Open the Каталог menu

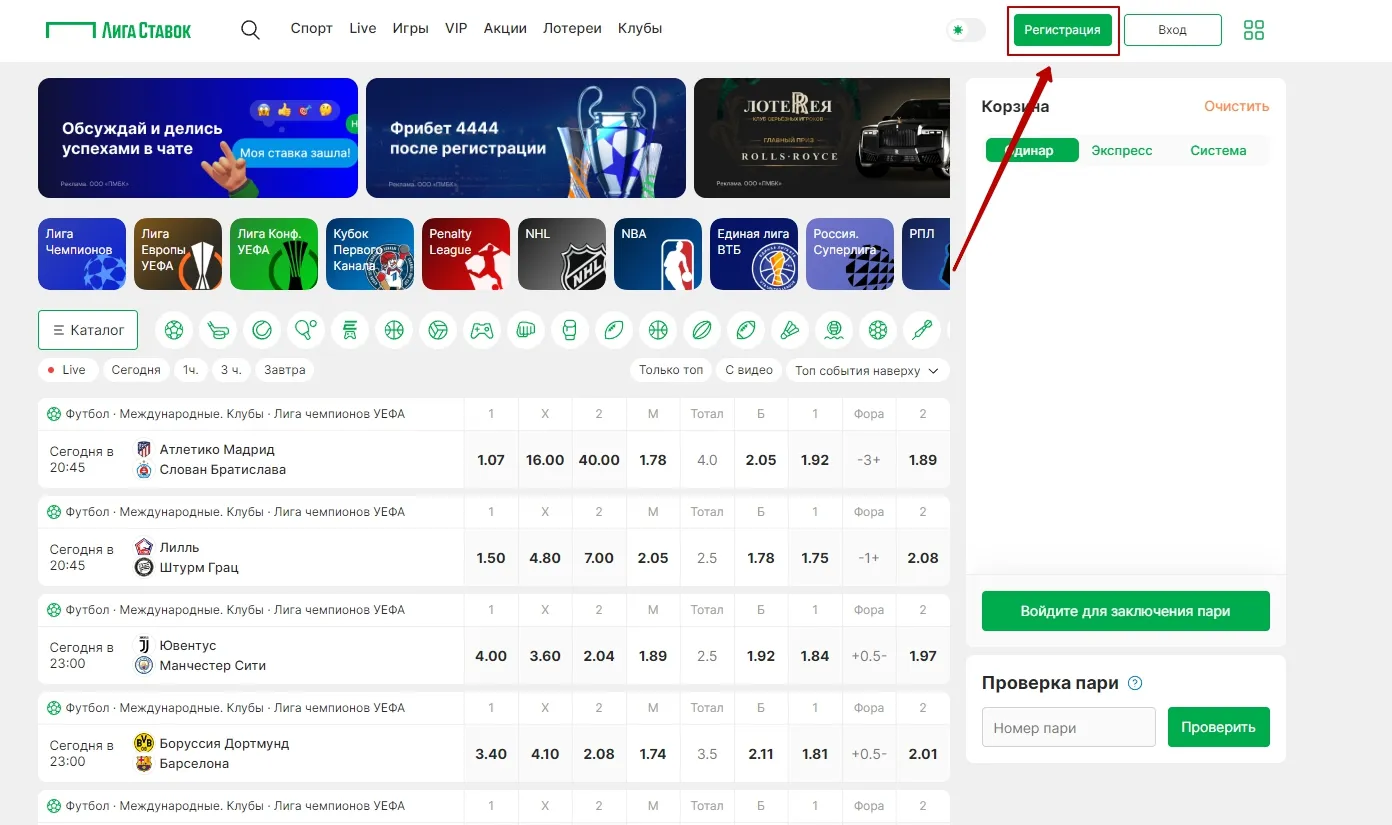point(88,330)
